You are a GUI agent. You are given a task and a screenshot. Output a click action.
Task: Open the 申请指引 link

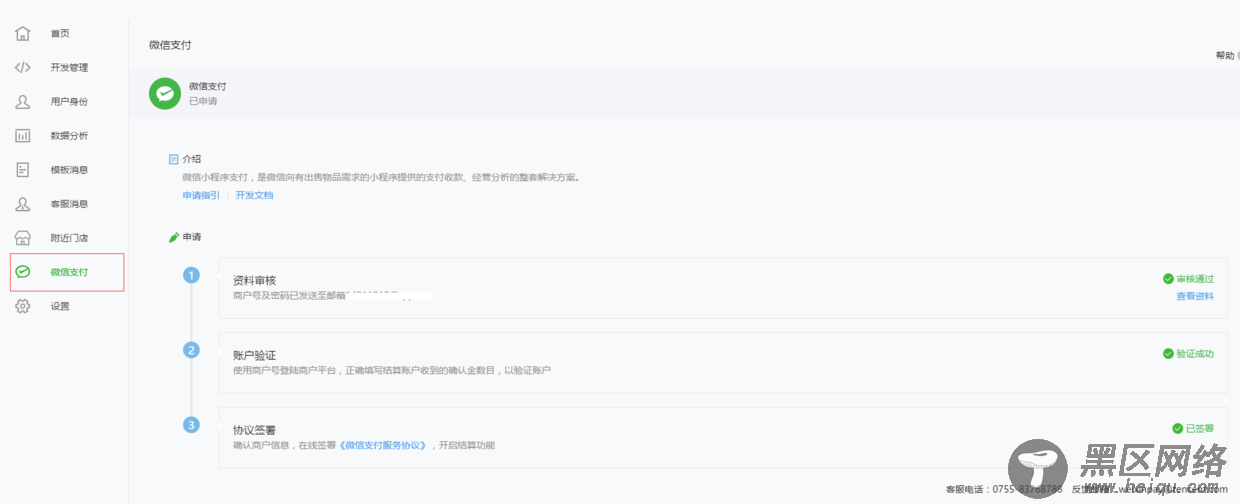tap(201, 195)
